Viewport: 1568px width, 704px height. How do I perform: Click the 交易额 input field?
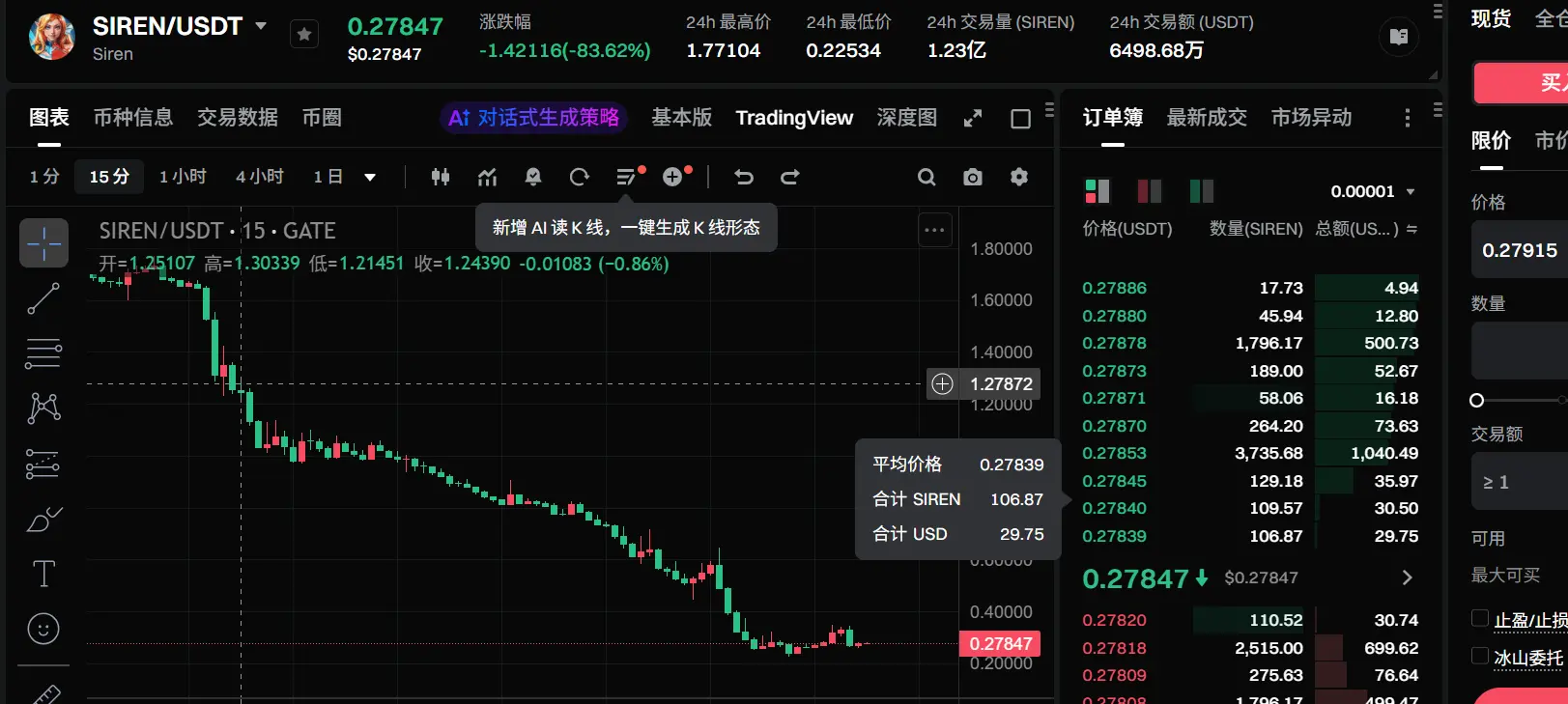[1520, 482]
